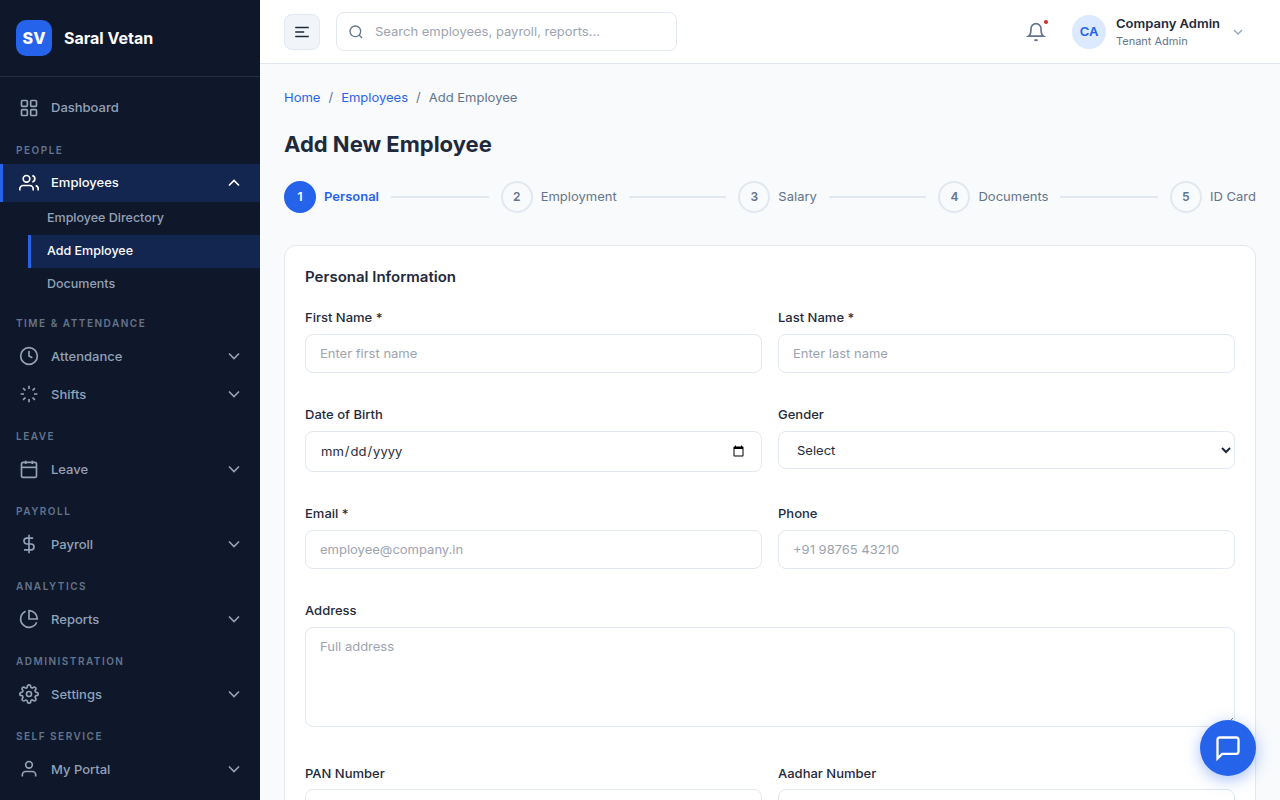Go to step 3 Salary
This screenshot has height=800, width=1280.
click(778, 197)
